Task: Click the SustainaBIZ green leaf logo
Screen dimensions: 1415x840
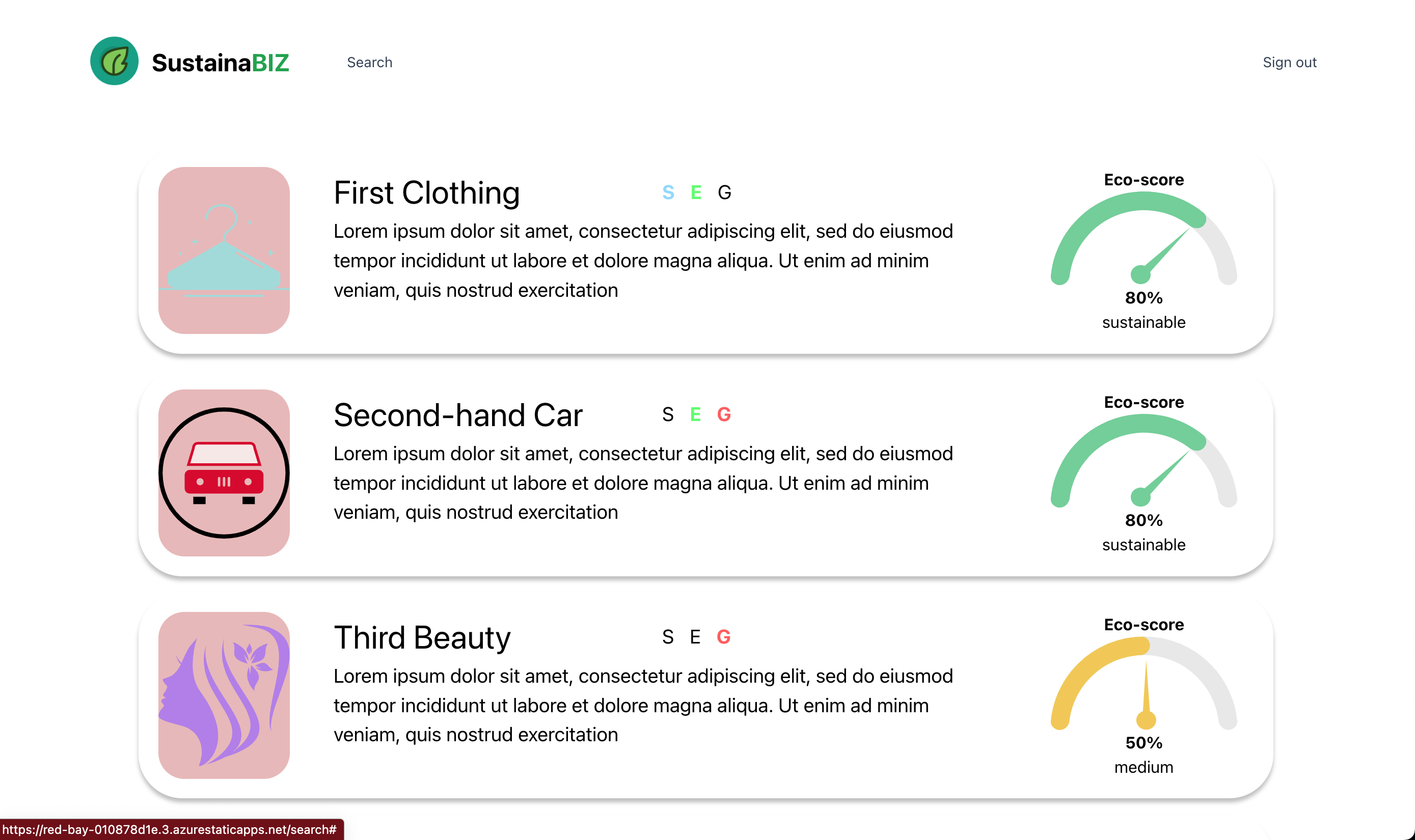Action: coord(115,61)
